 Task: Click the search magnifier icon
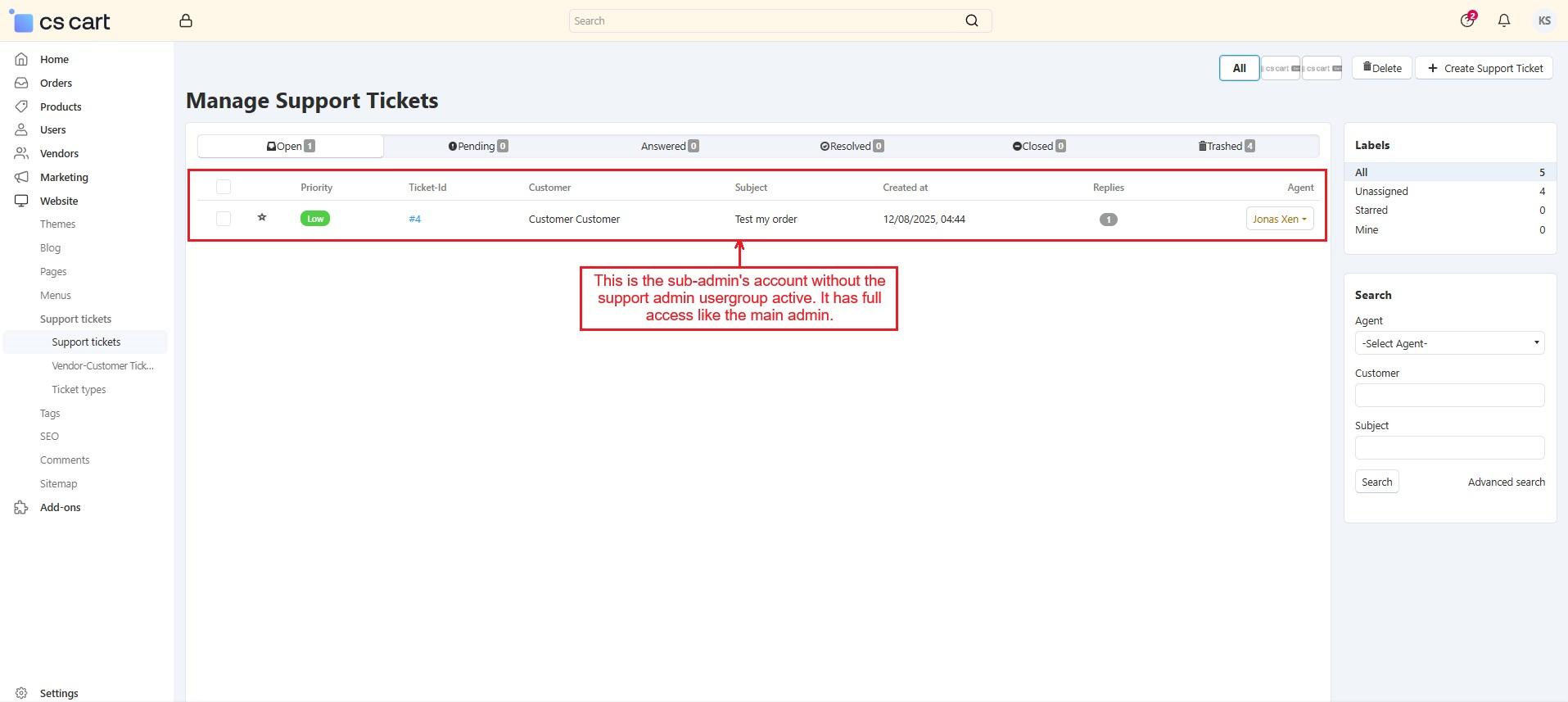point(971,21)
